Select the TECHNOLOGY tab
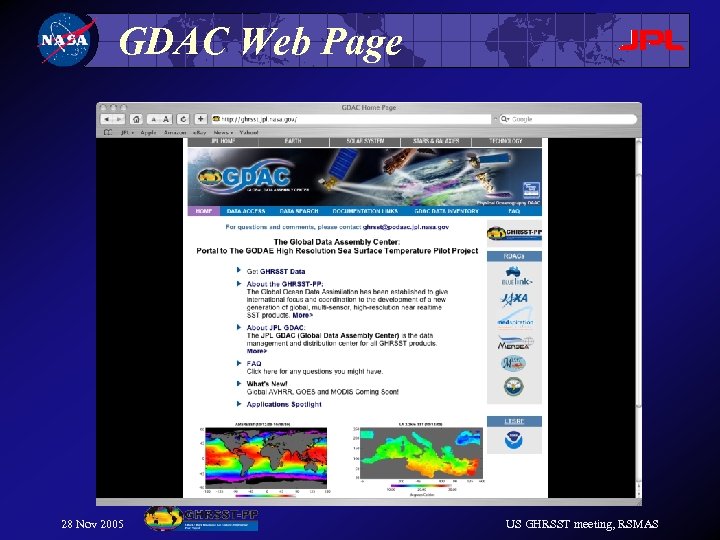 pos(506,141)
